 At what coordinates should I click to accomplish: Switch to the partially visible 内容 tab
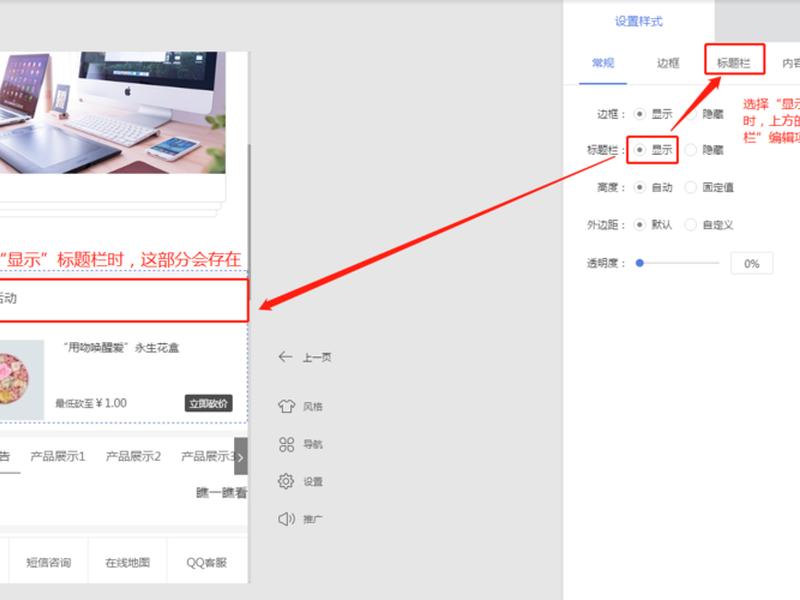click(791, 63)
